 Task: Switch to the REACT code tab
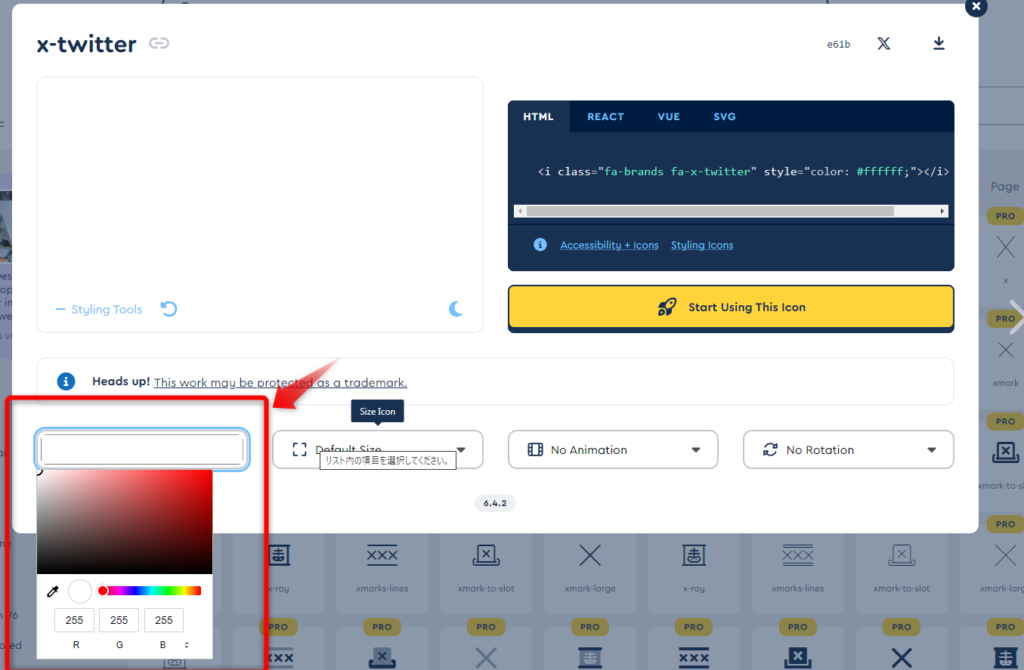coord(605,117)
